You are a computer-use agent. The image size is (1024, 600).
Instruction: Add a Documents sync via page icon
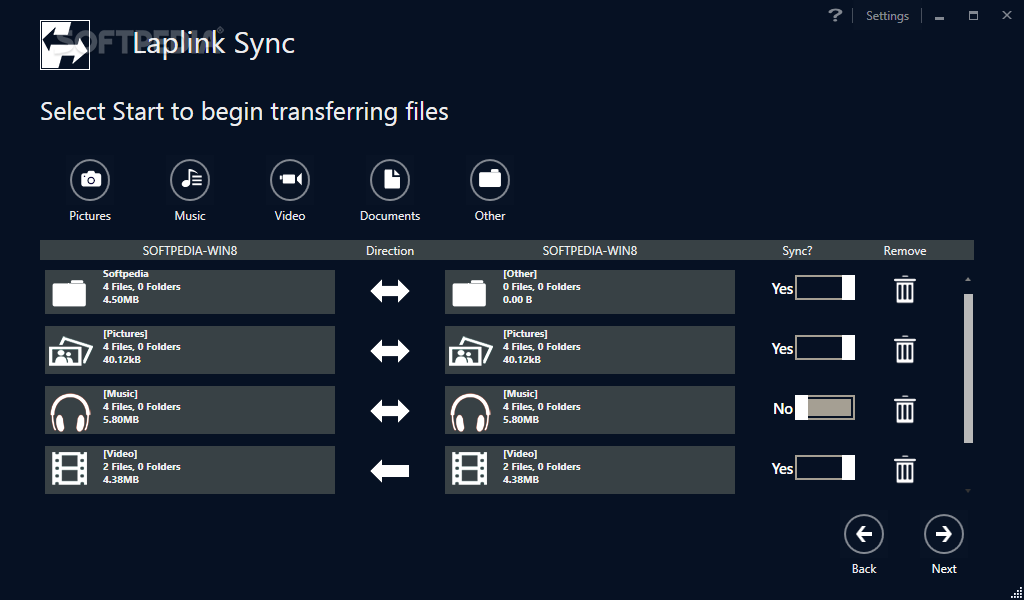(390, 180)
